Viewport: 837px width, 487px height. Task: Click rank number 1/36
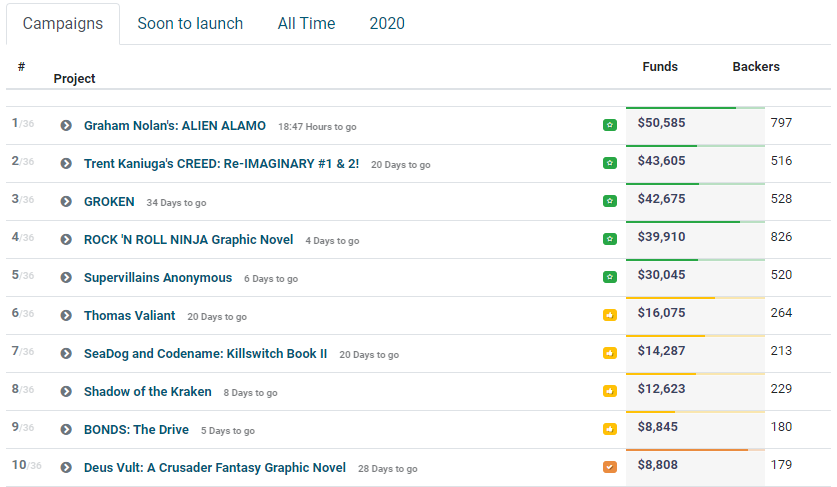23,123
